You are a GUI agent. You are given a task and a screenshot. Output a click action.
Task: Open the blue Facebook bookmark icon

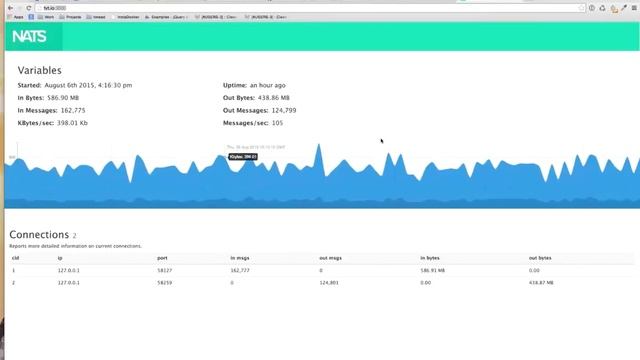(31, 17)
